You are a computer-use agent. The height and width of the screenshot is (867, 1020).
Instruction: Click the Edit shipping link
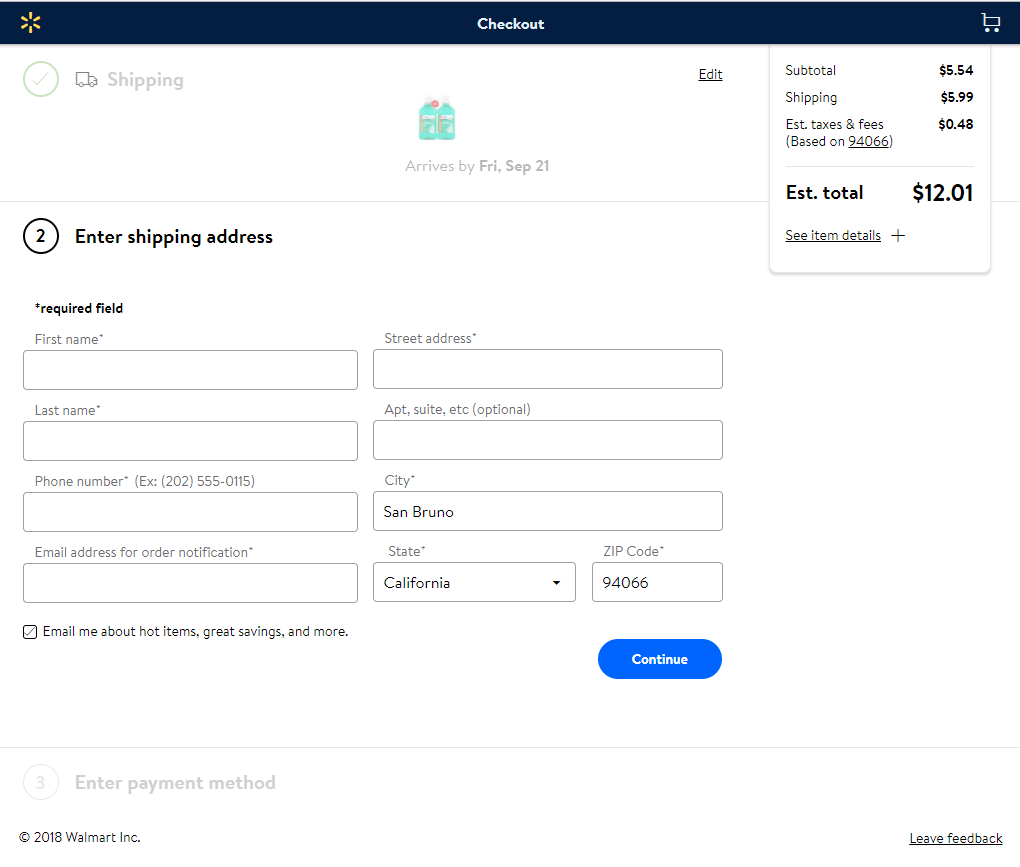(710, 74)
